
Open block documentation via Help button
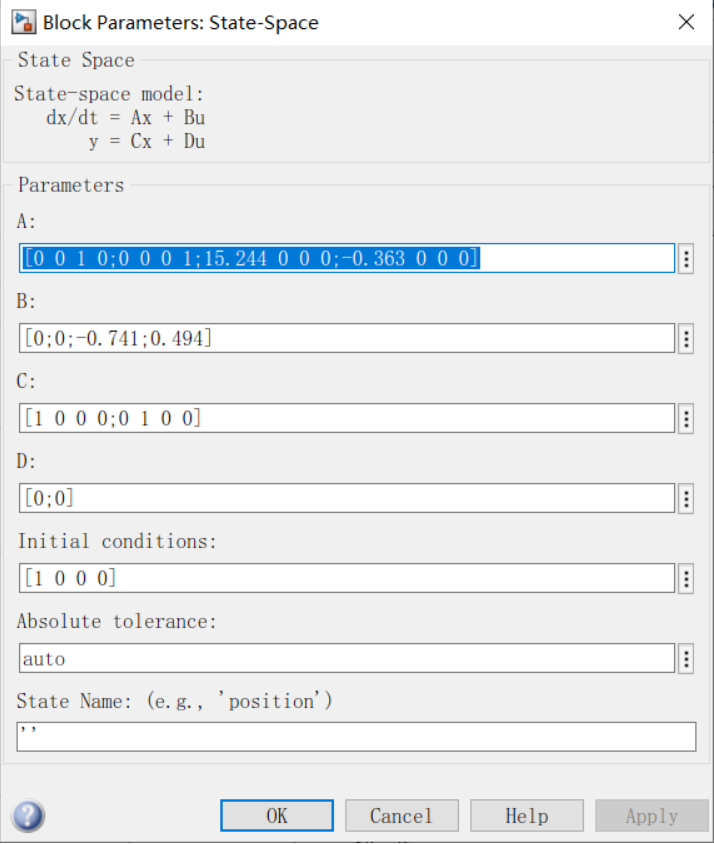click(527, 816)
